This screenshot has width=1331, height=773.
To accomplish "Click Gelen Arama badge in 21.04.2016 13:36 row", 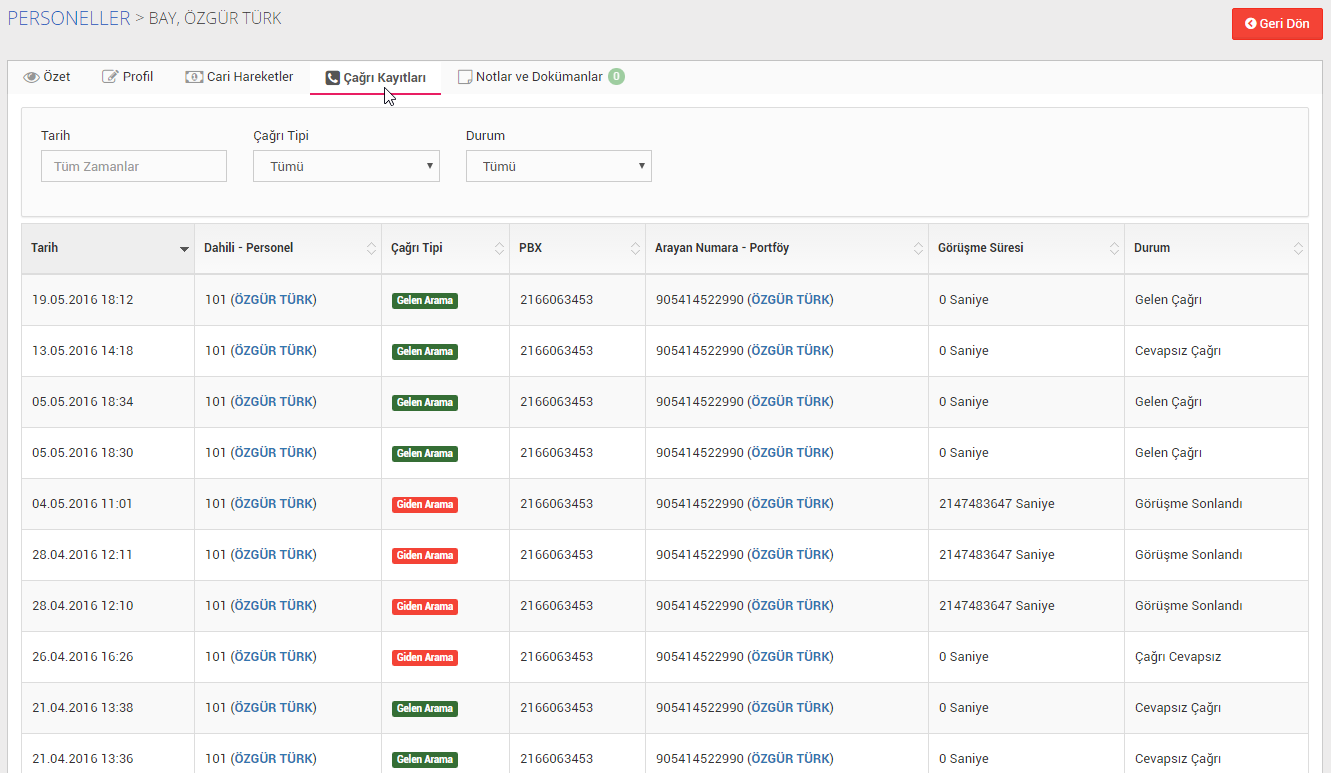I will click(x=425, y=759).
